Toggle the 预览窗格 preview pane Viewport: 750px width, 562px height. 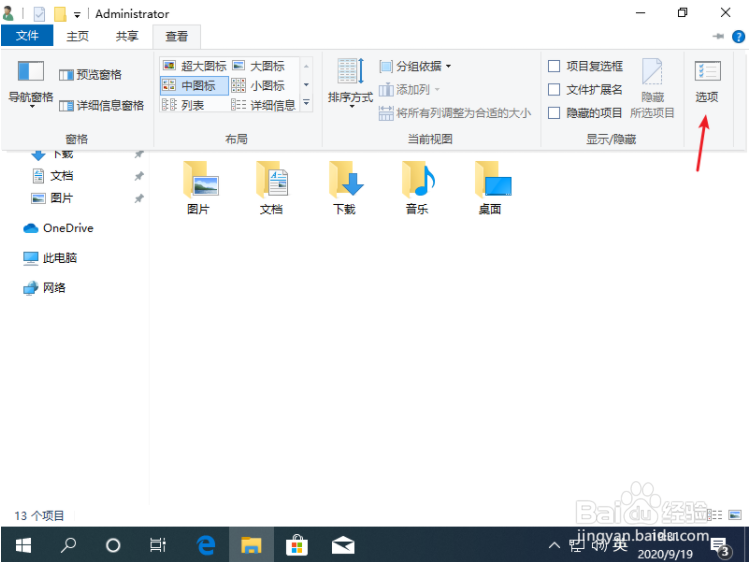[x=90, y=75]
